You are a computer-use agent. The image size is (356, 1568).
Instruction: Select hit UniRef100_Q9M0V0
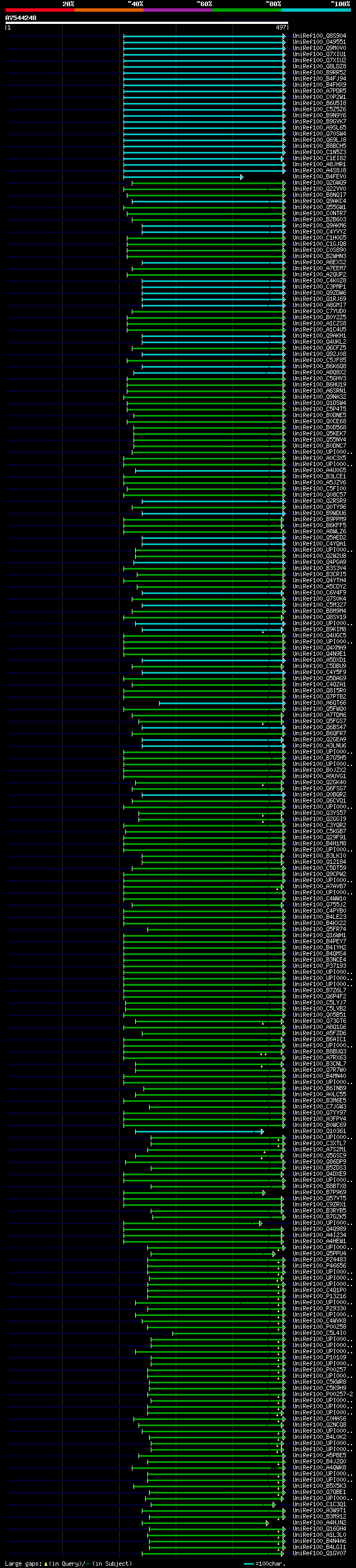pos(319,48)
